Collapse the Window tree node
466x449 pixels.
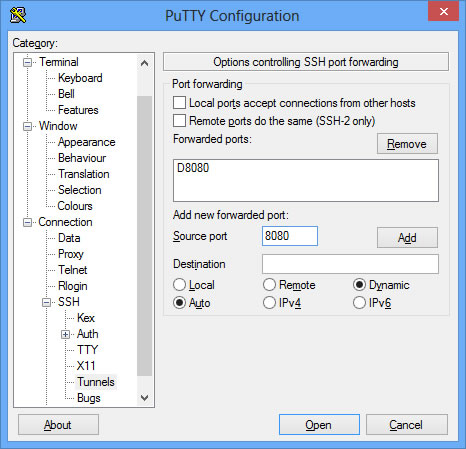point(28,126)
